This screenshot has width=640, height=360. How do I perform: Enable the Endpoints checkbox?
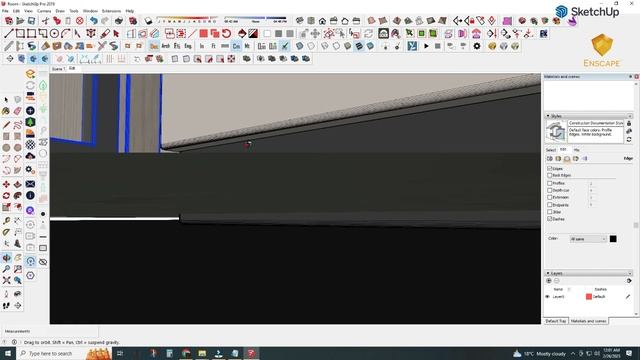[549, 204]
